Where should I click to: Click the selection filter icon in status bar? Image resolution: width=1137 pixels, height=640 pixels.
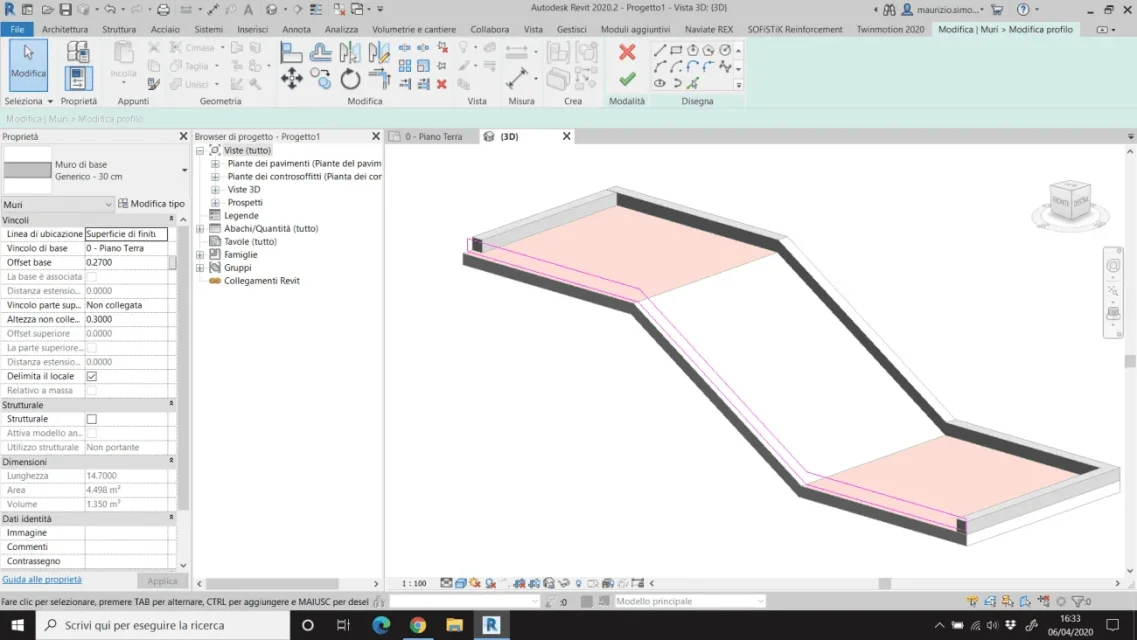[1080, 601]
